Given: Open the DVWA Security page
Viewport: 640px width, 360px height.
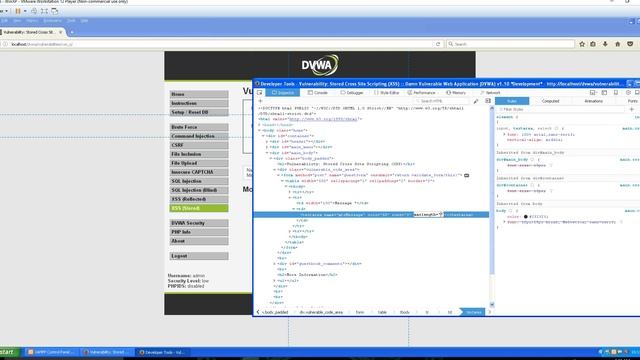Looking at the screenshot, I should click(x=199, y=223).
